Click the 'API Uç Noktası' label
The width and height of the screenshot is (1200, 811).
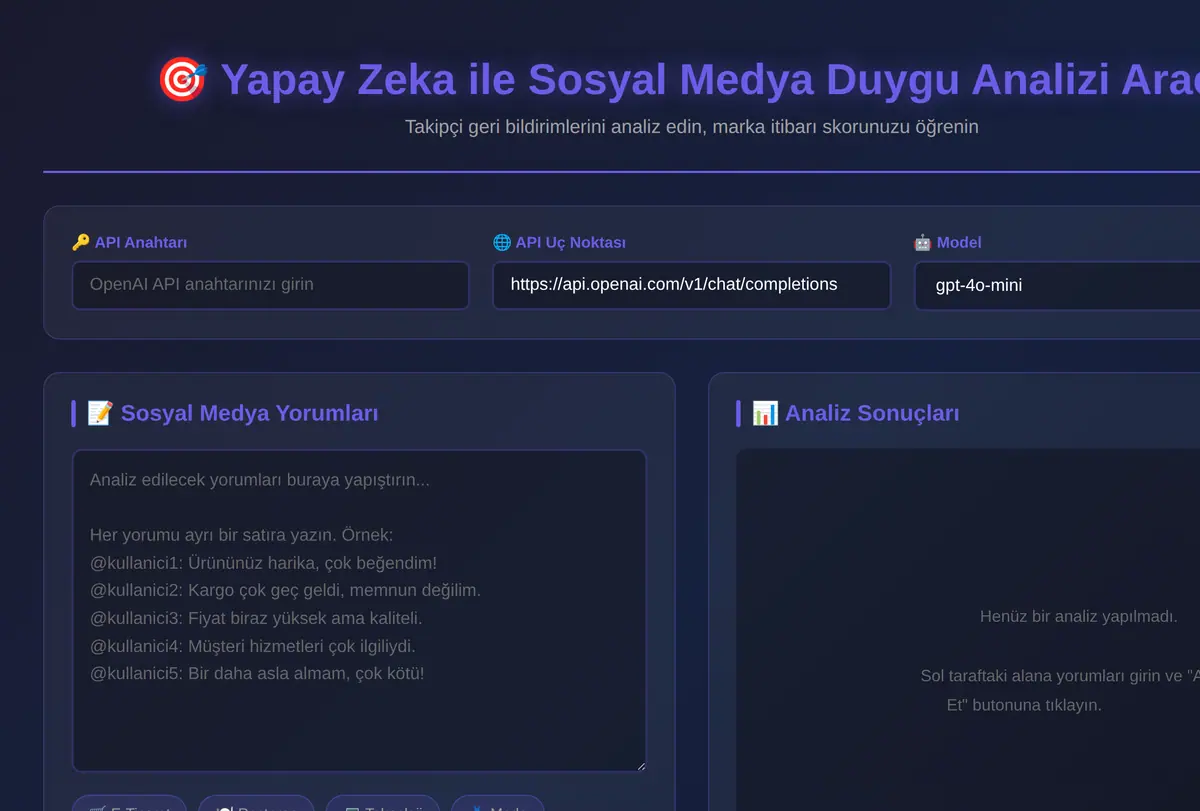(571, 242)
